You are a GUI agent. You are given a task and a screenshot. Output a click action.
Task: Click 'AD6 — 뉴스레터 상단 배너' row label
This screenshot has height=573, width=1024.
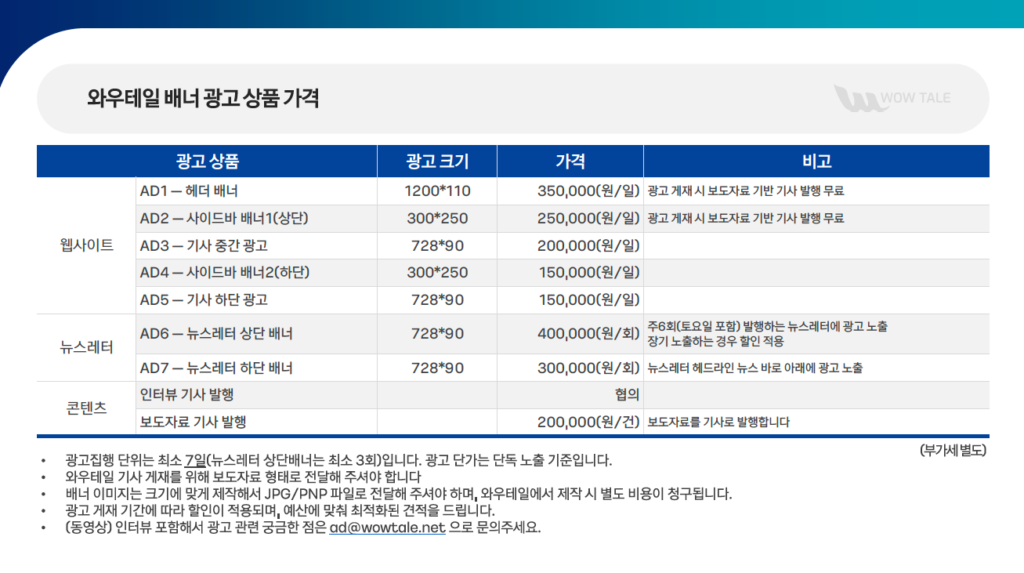[216, 334]
